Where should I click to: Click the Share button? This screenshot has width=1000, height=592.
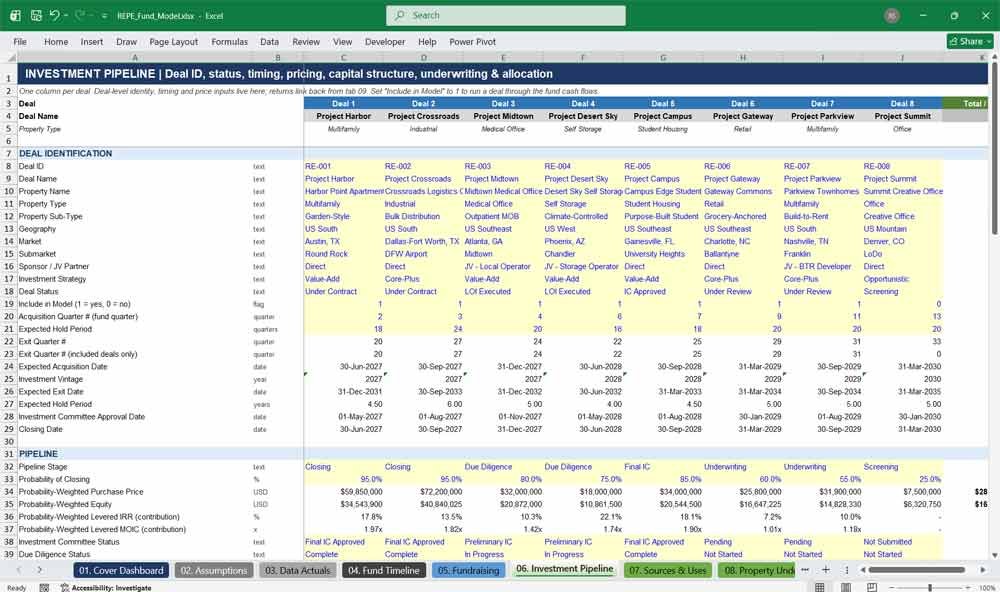[x=970, y=41]
